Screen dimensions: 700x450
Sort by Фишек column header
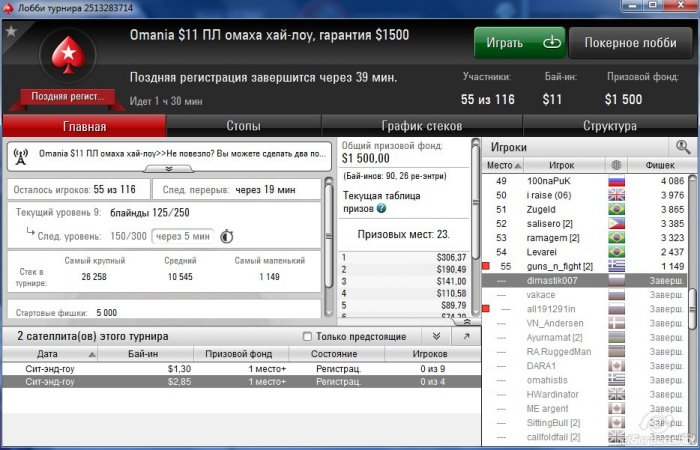[x=660, y=165]
